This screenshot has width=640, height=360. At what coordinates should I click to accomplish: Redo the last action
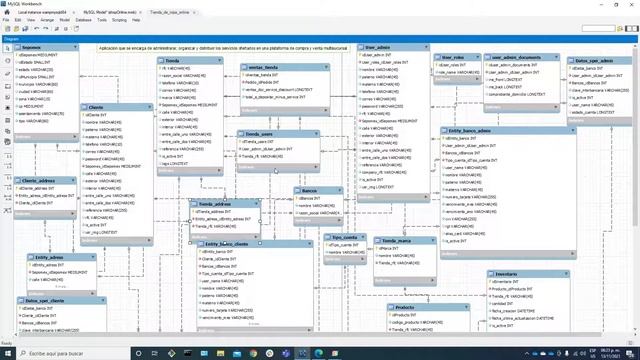(46, 29)
